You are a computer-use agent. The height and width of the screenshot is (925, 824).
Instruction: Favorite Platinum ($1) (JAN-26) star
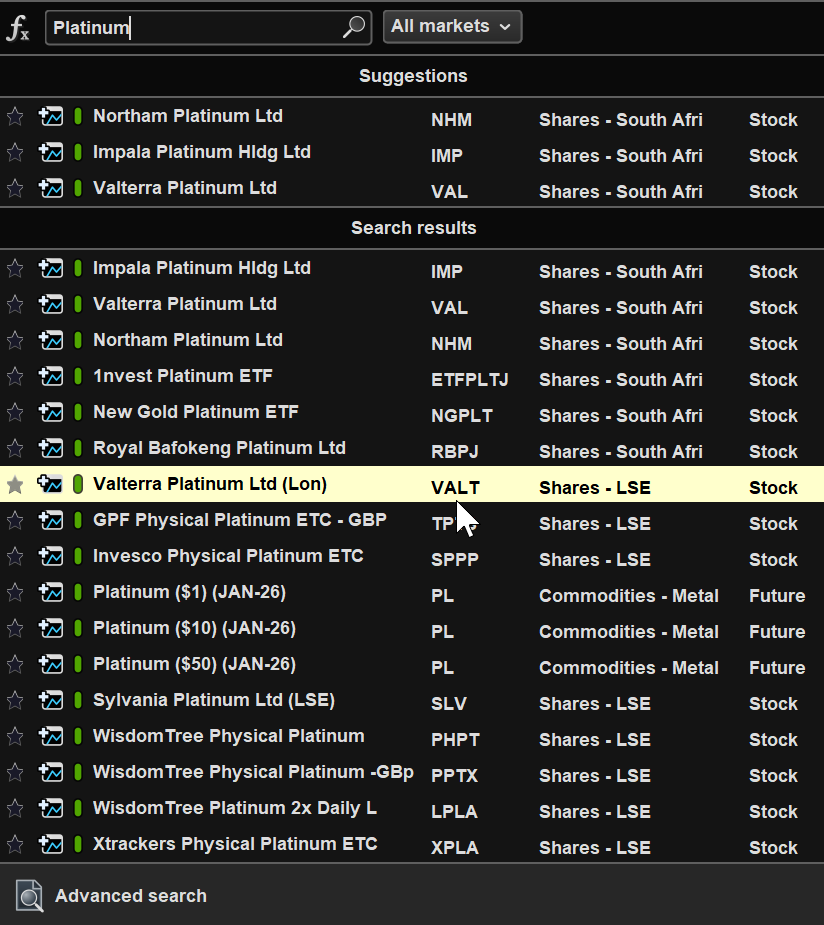click(15, 593)
